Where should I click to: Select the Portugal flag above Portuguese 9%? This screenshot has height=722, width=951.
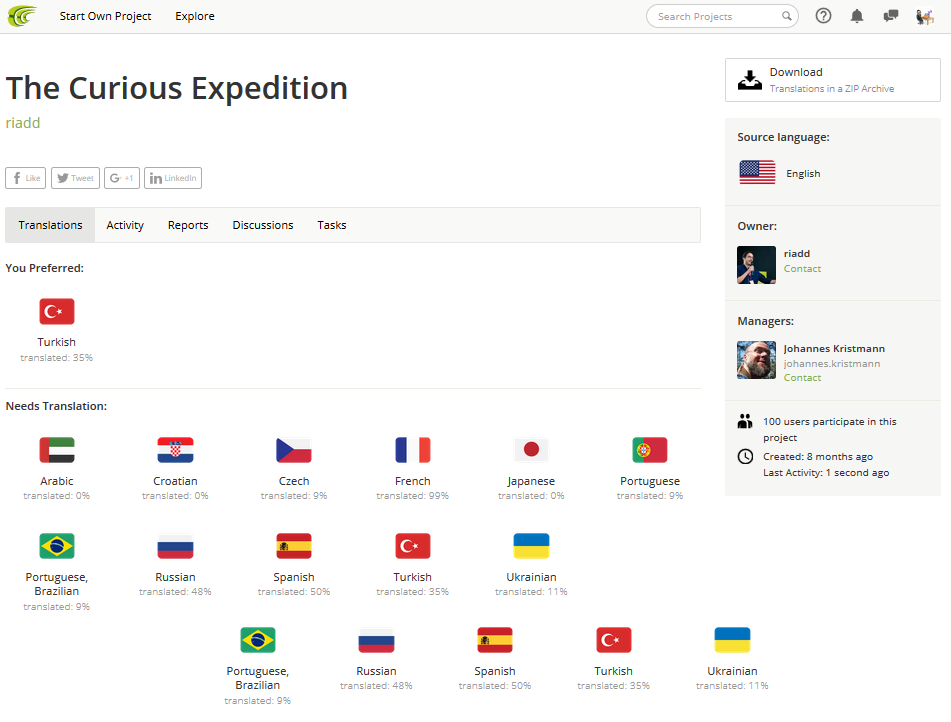point(650,450)
